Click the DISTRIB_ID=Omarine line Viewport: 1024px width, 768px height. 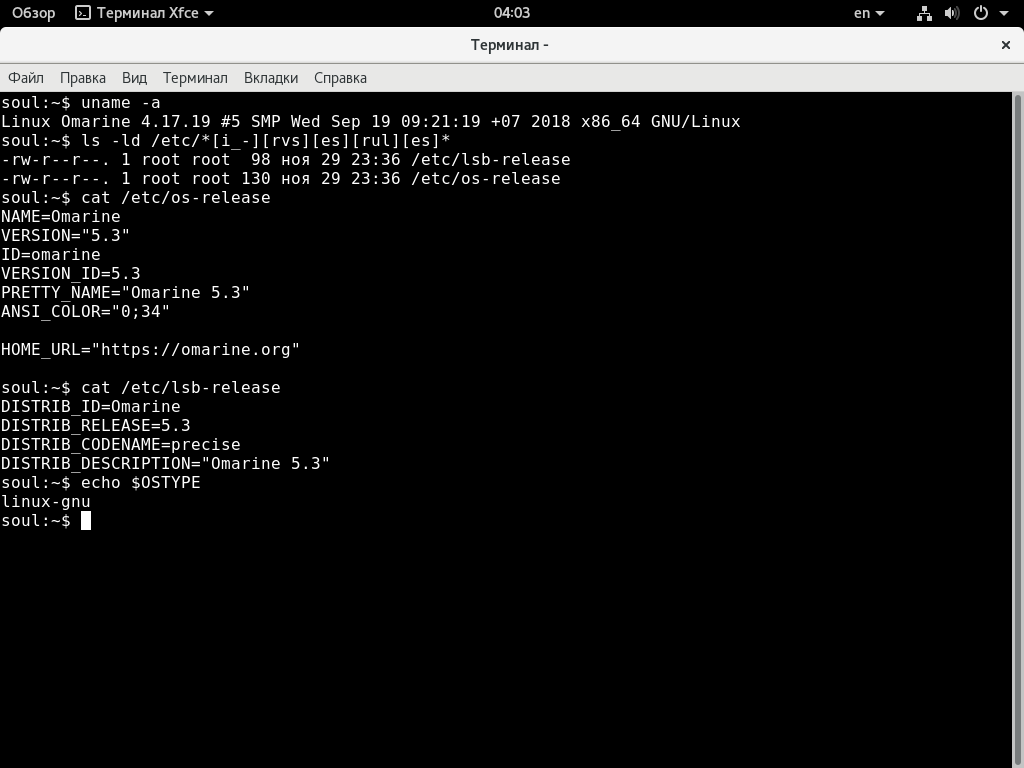pyautogui.click(x=91, y=406)
